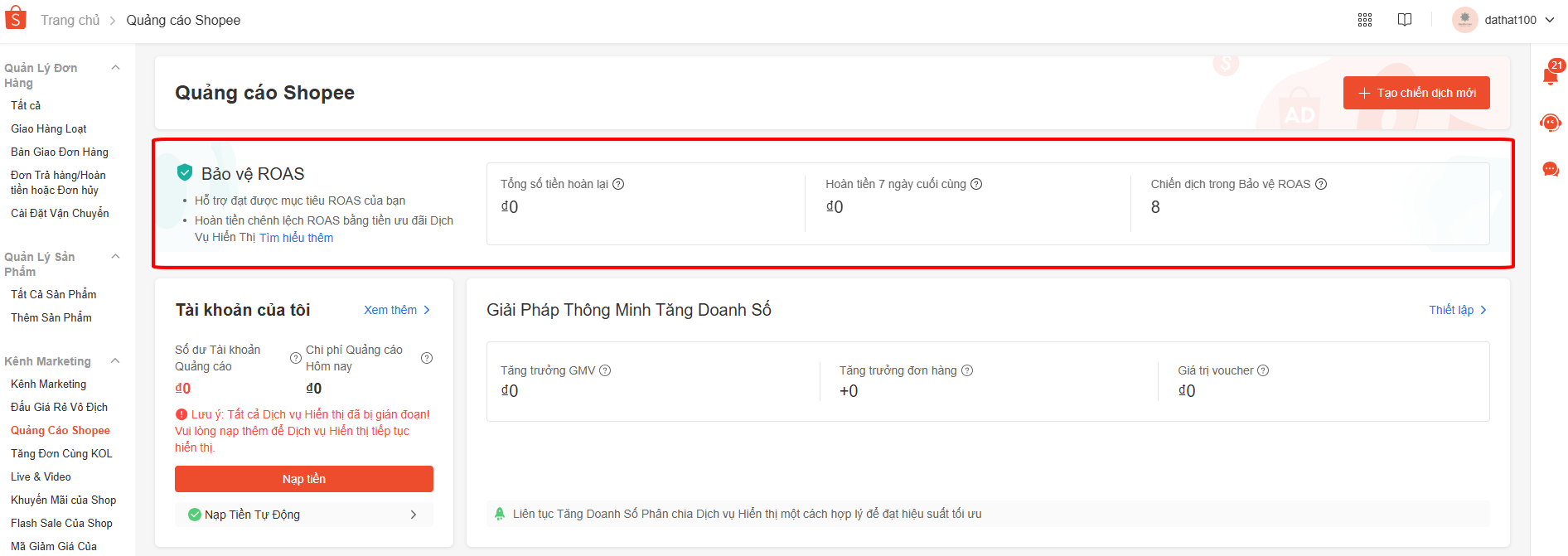Open the Xem thêm link
The height and width of the screenshot is (556, 1568).
(x=397, y=310)
